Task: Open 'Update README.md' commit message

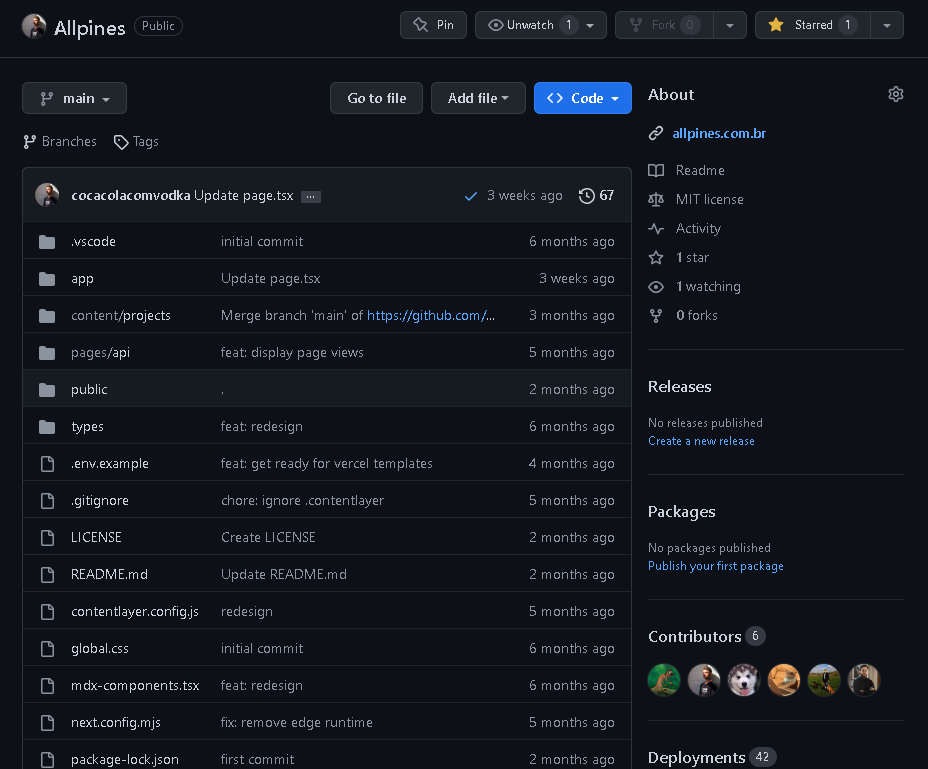Action: click(284, 574)
